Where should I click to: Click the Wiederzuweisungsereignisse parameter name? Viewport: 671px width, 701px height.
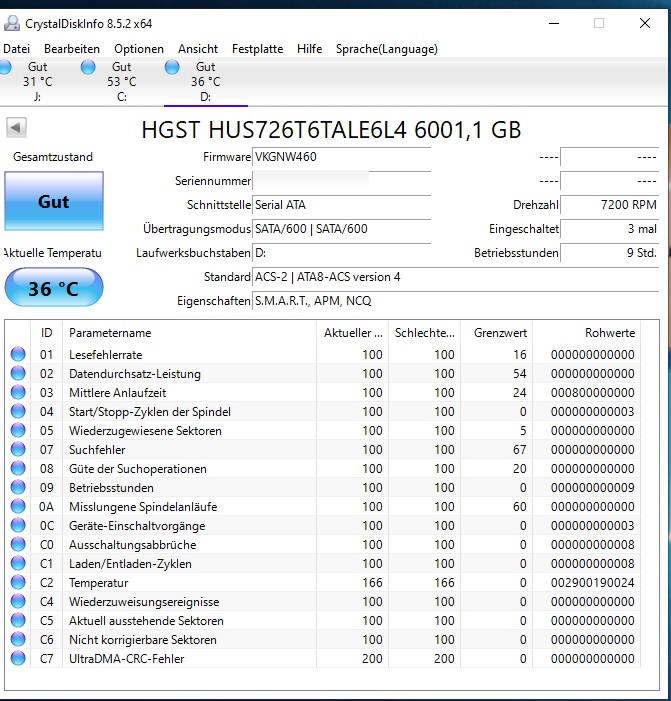point(144,602)
